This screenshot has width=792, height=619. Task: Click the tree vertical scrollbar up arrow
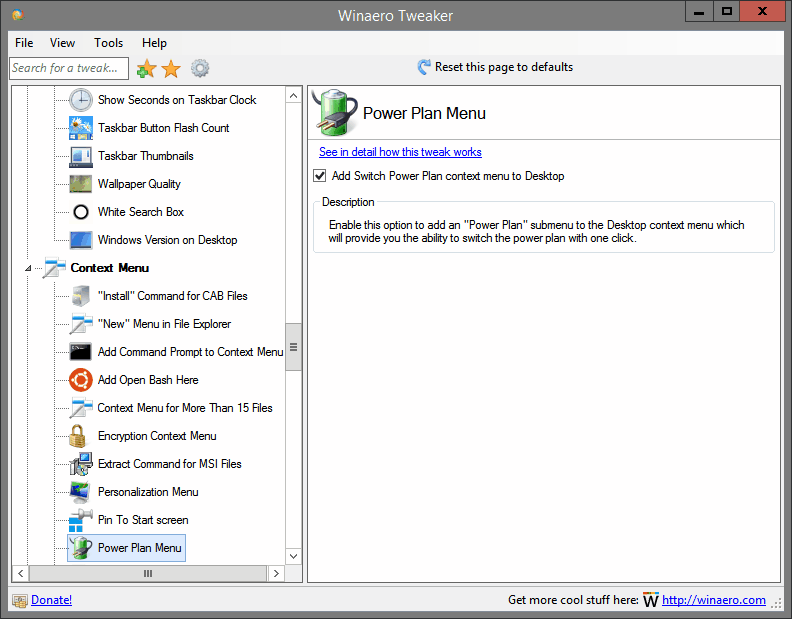(x=293, y=96)
